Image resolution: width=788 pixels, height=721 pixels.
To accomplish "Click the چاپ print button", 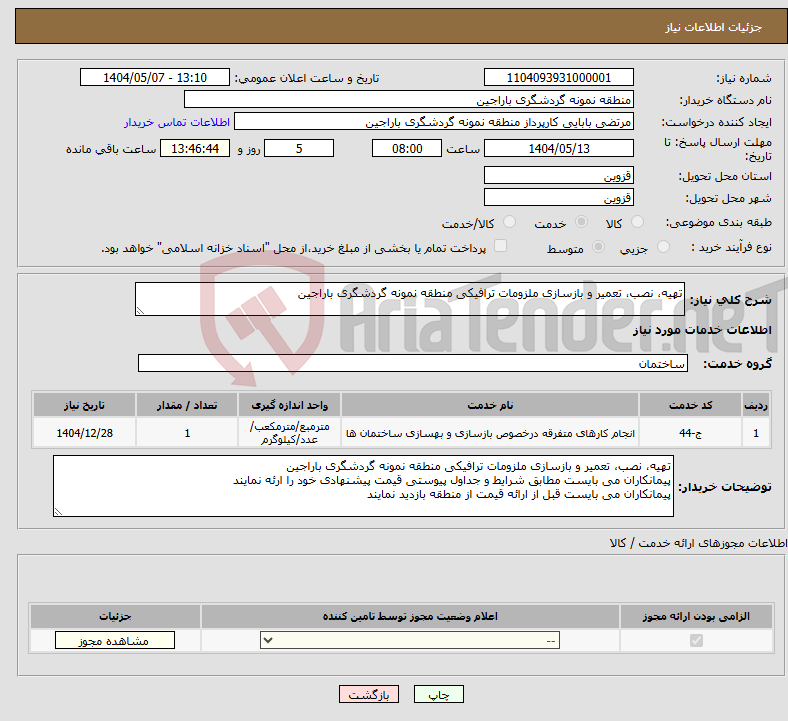I will click(x=439, y=694).
